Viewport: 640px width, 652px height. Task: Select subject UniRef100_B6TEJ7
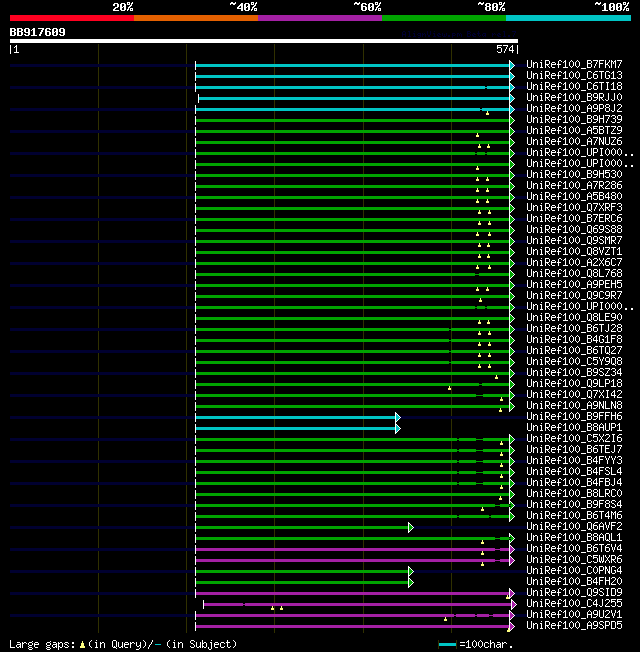coord(574,450)
